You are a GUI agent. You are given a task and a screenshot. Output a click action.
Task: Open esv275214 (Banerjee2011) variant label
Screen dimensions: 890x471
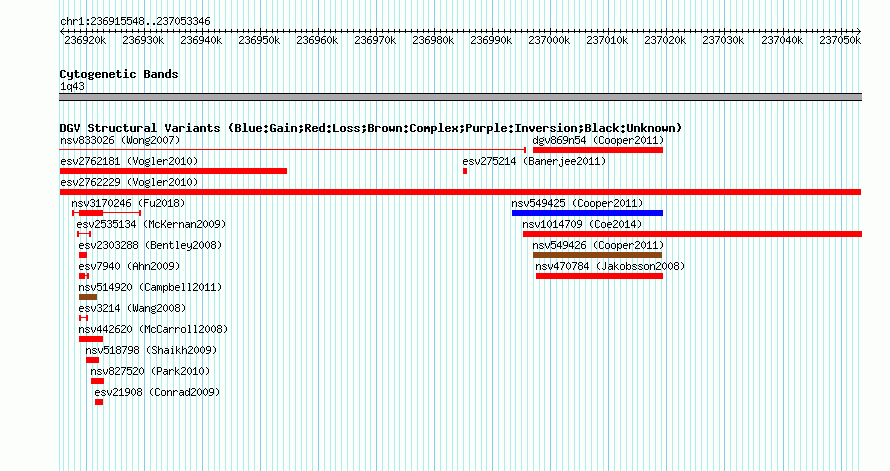click(x=534, y=161)
